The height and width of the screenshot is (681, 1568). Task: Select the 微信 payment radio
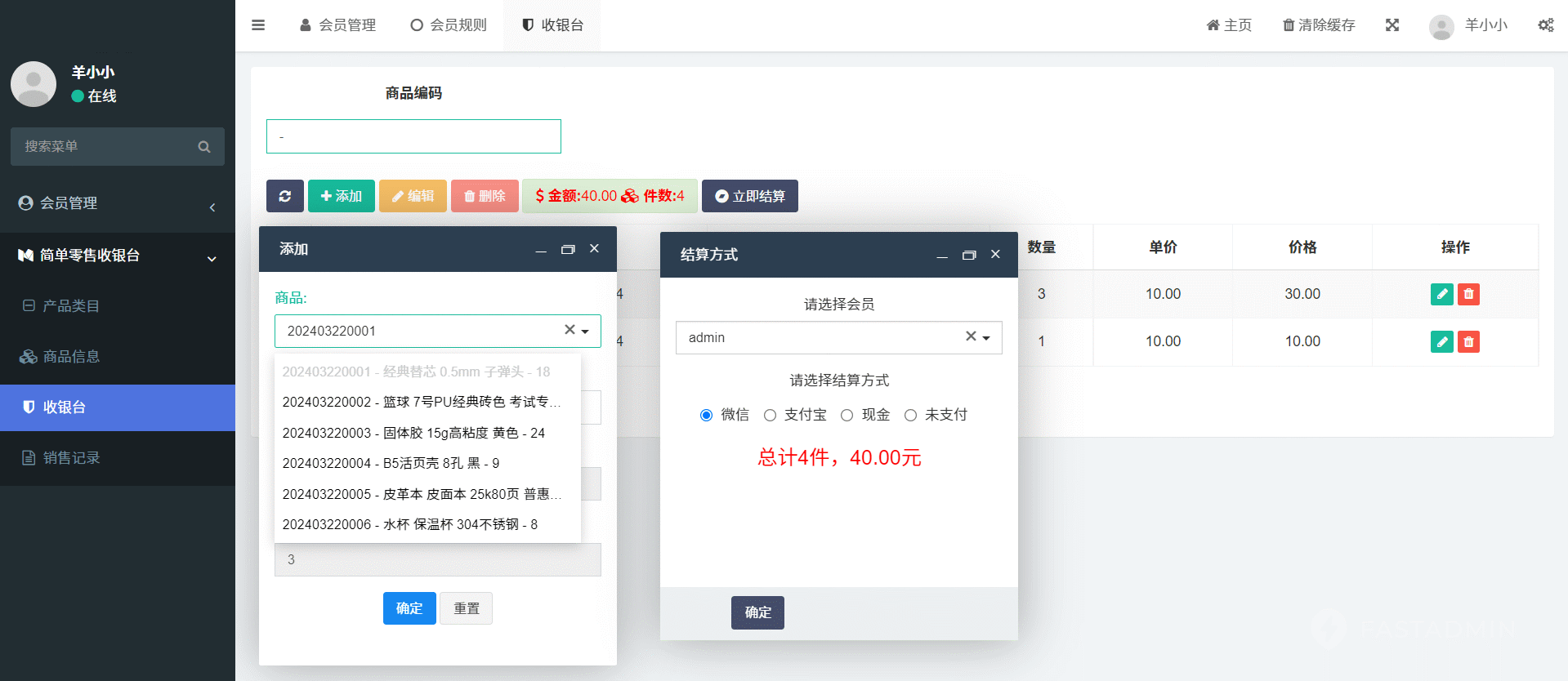click(706, 415)
